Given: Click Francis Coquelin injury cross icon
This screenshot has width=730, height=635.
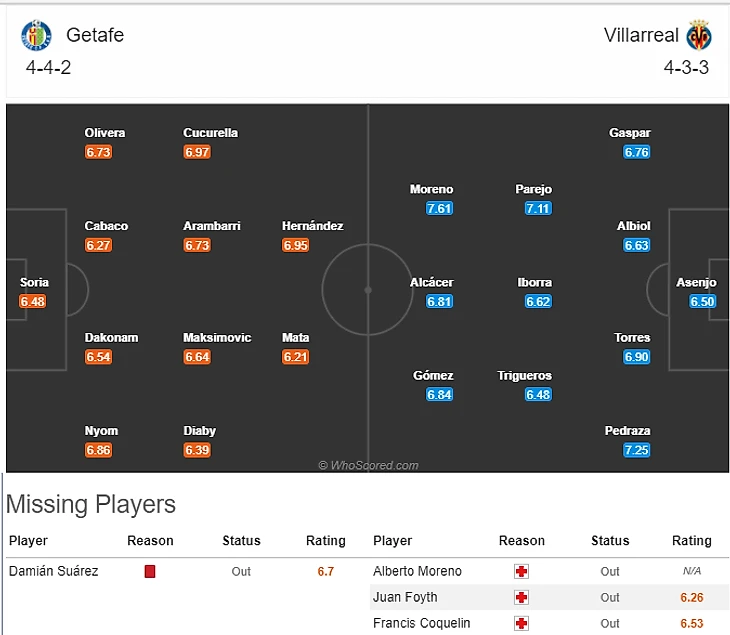Looking at the screenshot, I should point(521,623).
